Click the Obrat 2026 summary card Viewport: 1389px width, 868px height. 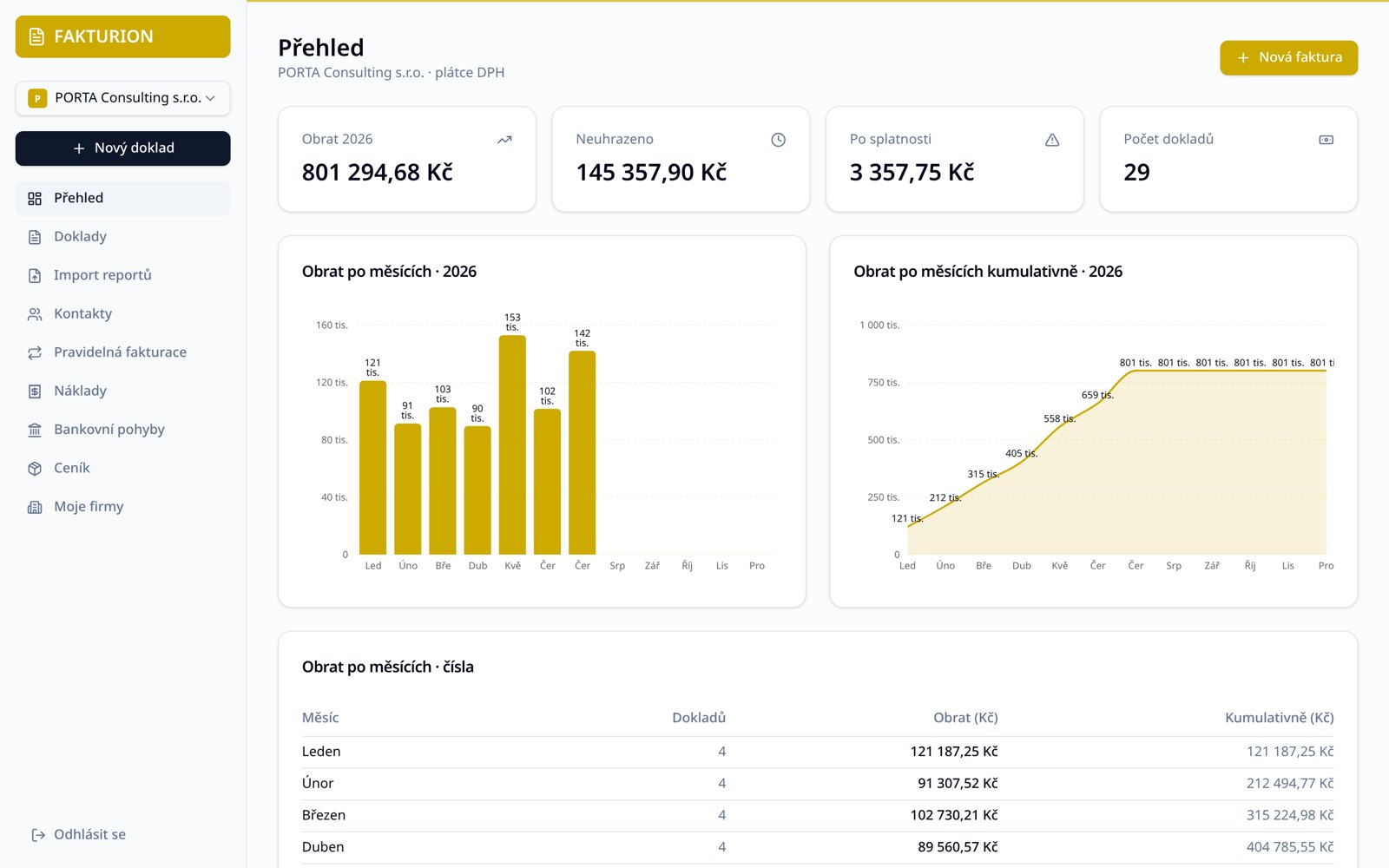(407, 160)
